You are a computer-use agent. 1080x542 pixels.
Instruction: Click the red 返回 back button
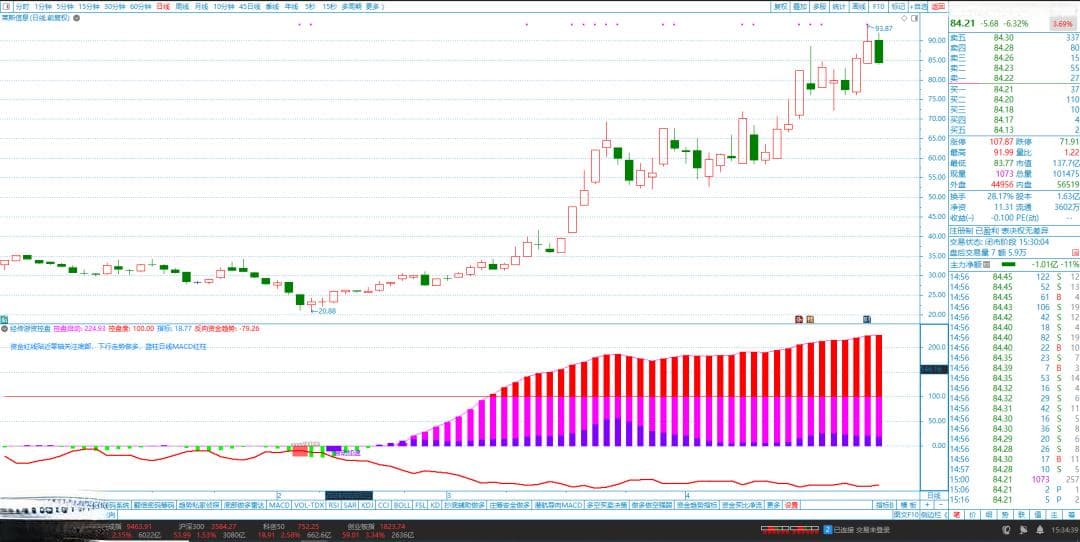[938, 6]
